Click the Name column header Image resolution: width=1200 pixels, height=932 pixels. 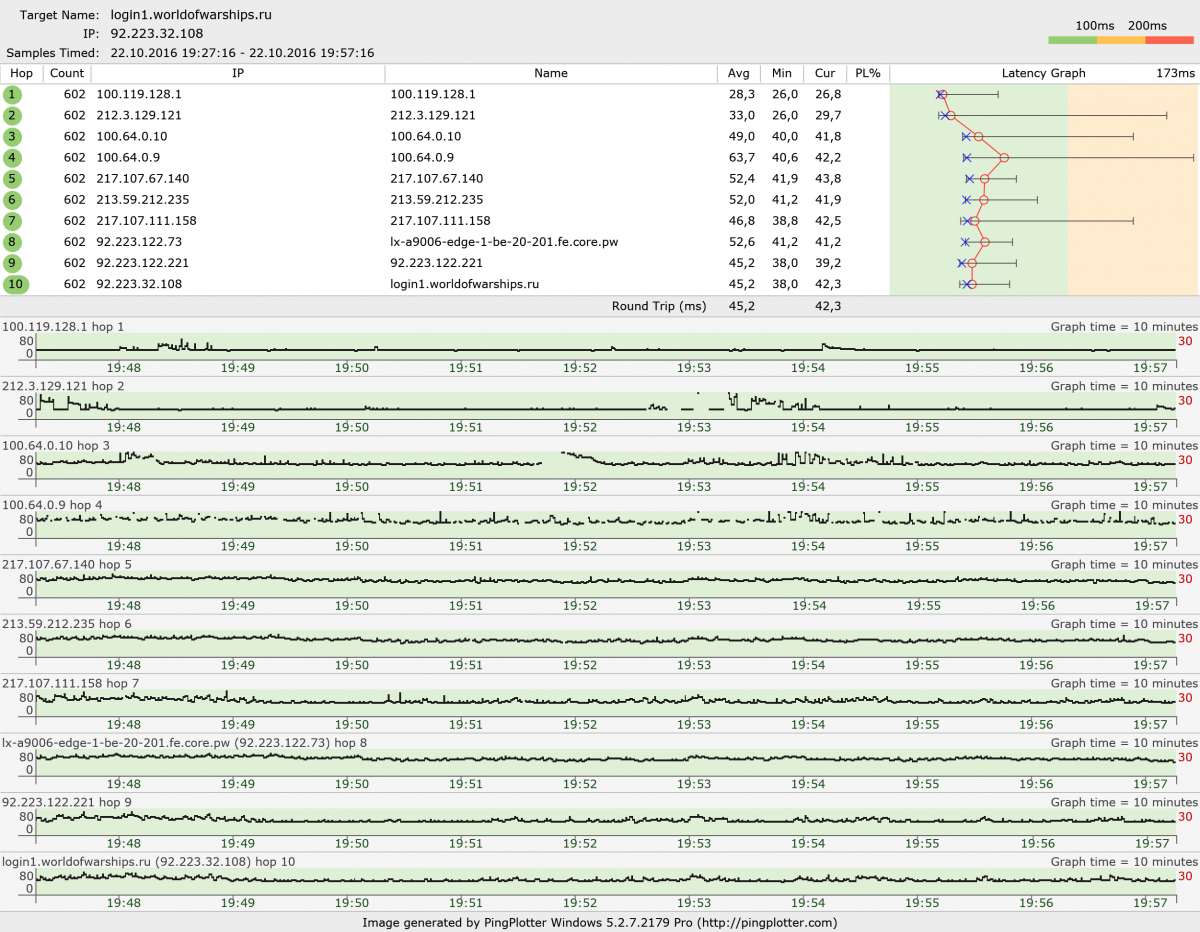[x=551, y=73]
